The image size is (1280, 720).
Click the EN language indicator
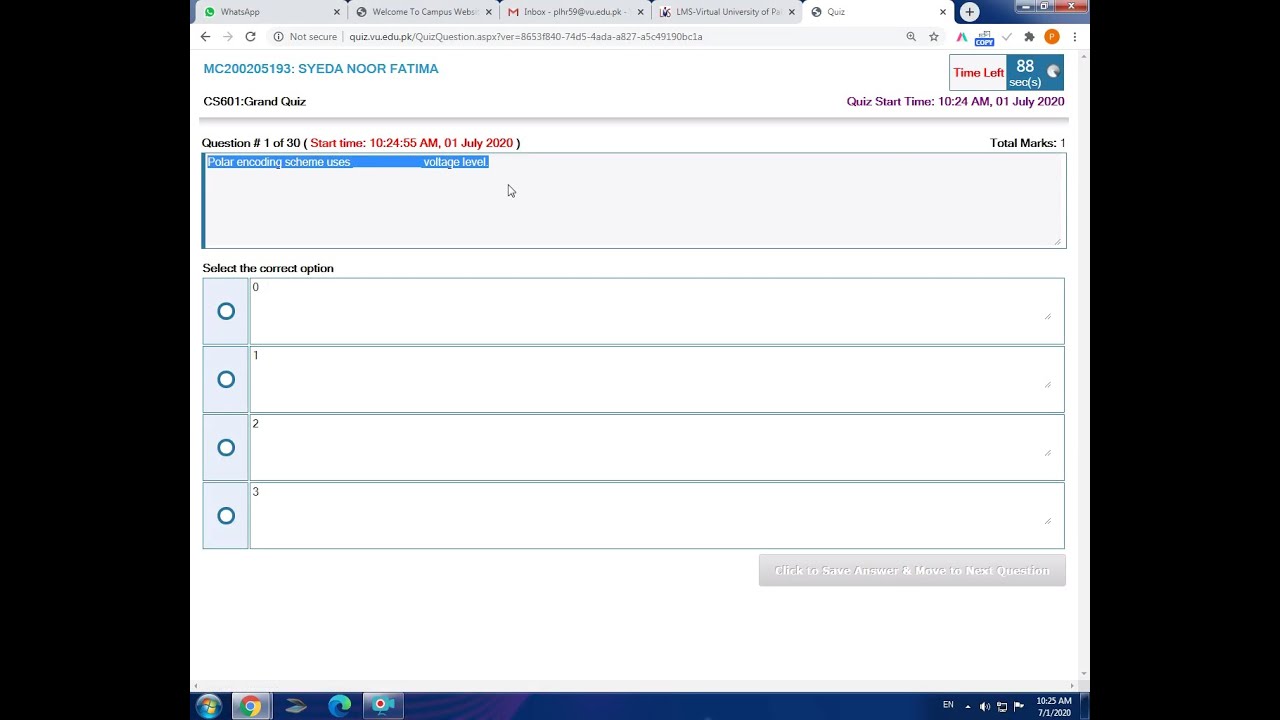(948, 706)
